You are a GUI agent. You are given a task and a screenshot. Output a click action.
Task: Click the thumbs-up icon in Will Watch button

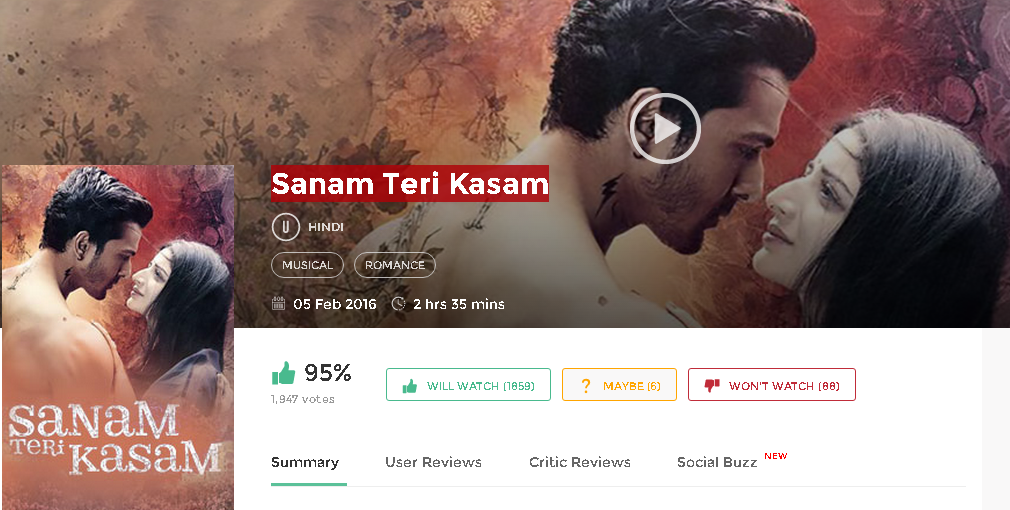[410, 386]
